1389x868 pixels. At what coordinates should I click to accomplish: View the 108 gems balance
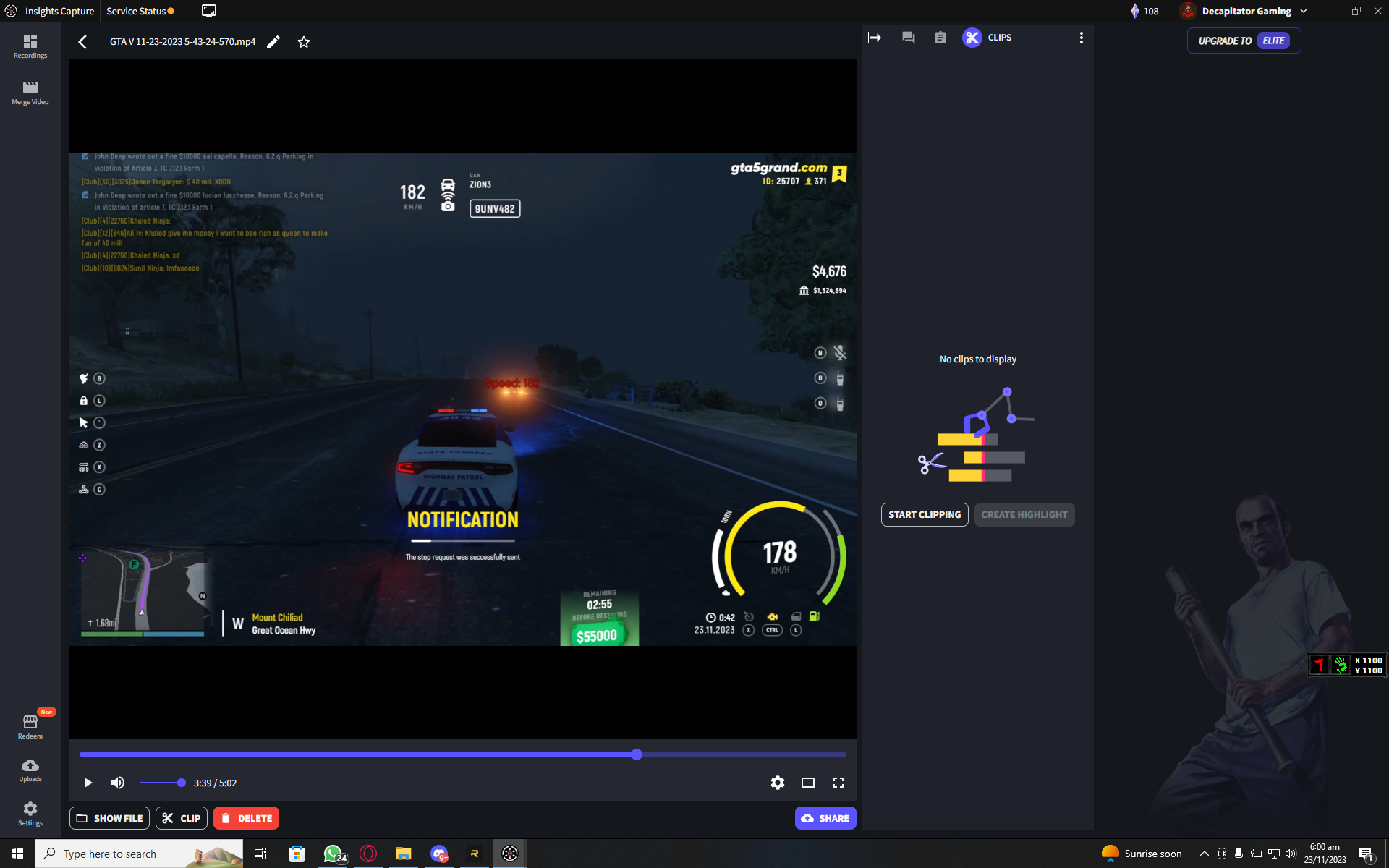pos(1144,11)
